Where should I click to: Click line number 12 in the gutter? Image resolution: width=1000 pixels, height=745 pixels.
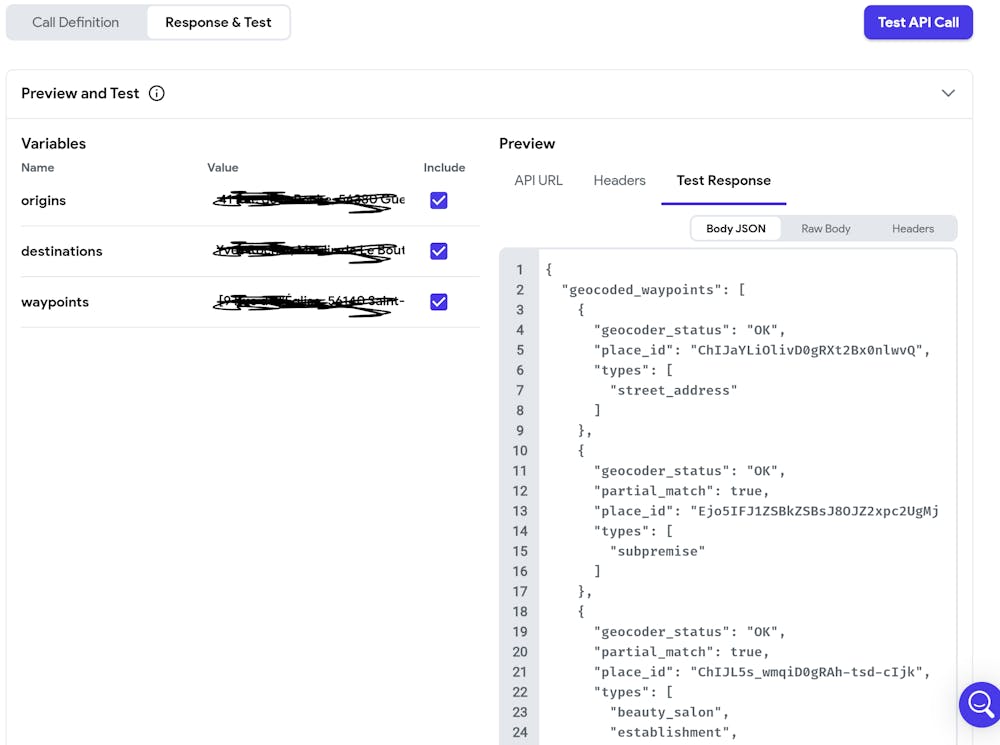pyautogui.click(x=520, y=491)
